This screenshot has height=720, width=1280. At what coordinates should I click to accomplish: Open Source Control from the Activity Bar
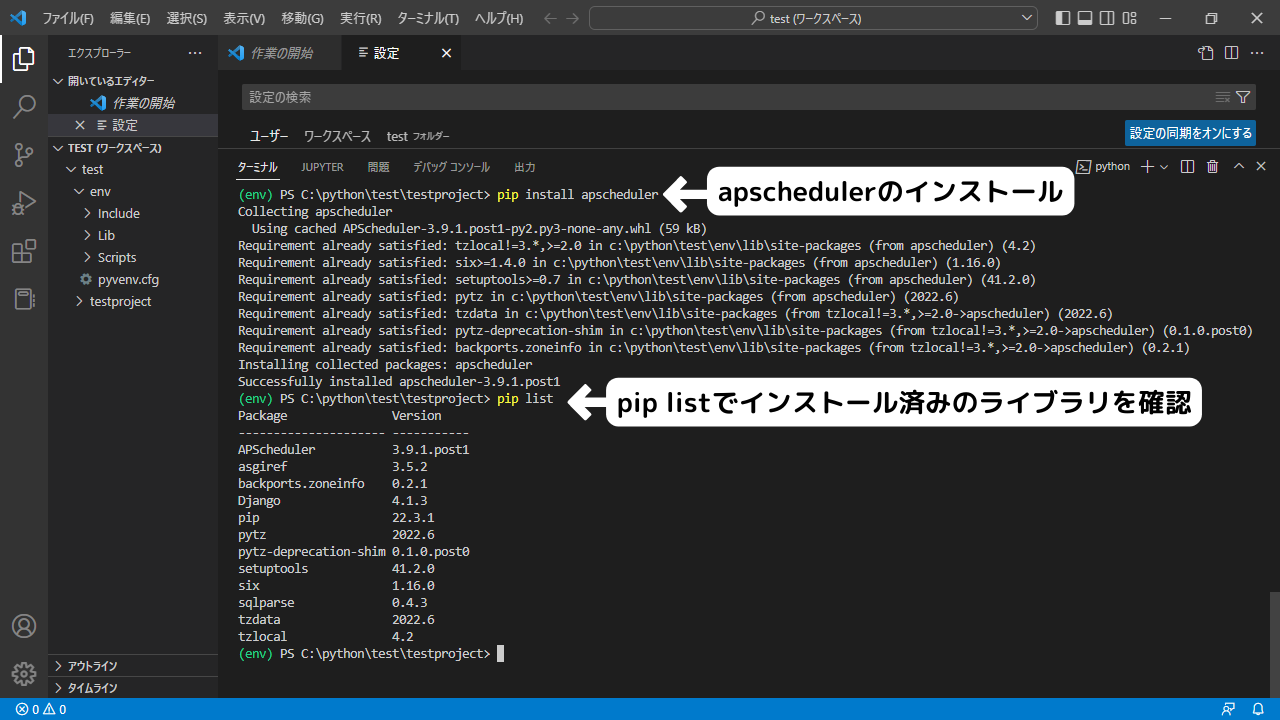point(24,155)
